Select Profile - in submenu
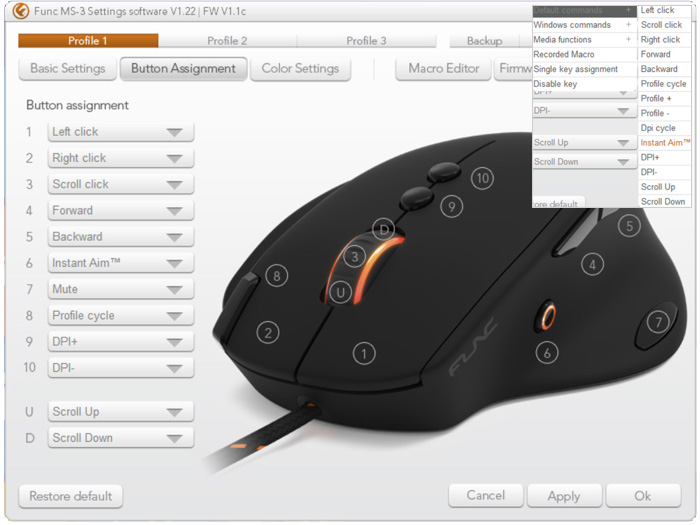 click(x=665, y=113)
